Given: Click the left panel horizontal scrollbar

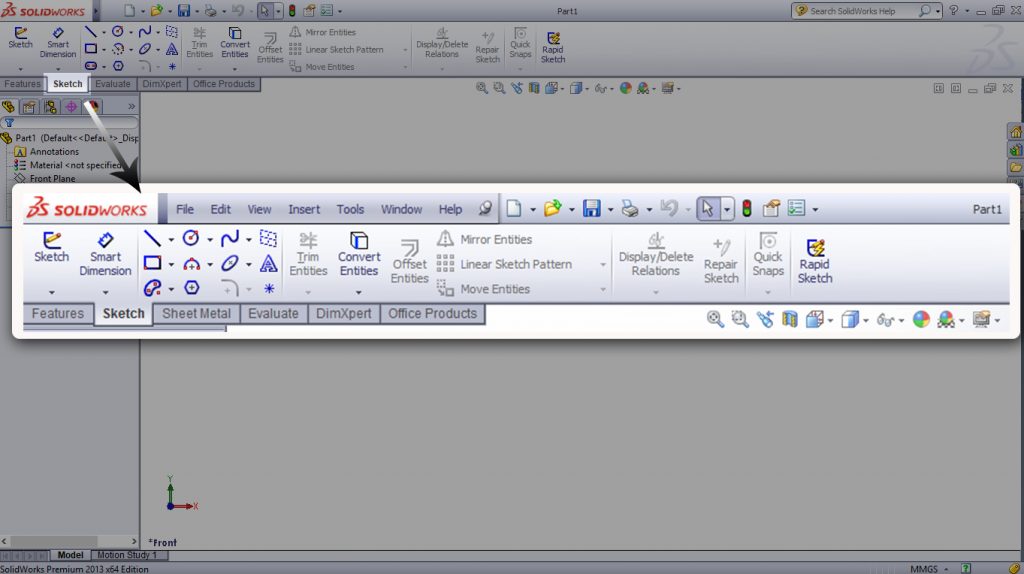Looking at the screenshot, I should 69,541.
